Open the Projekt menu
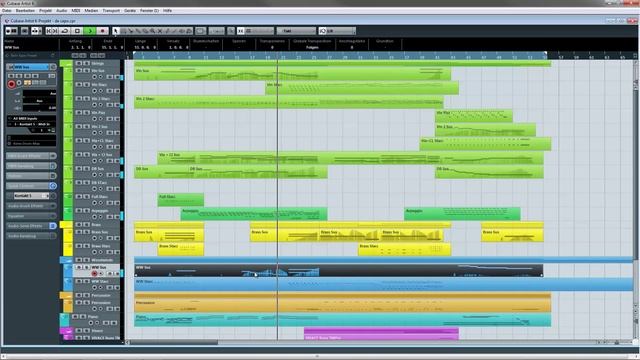This screenshot has height=360, width=640. 45,11
